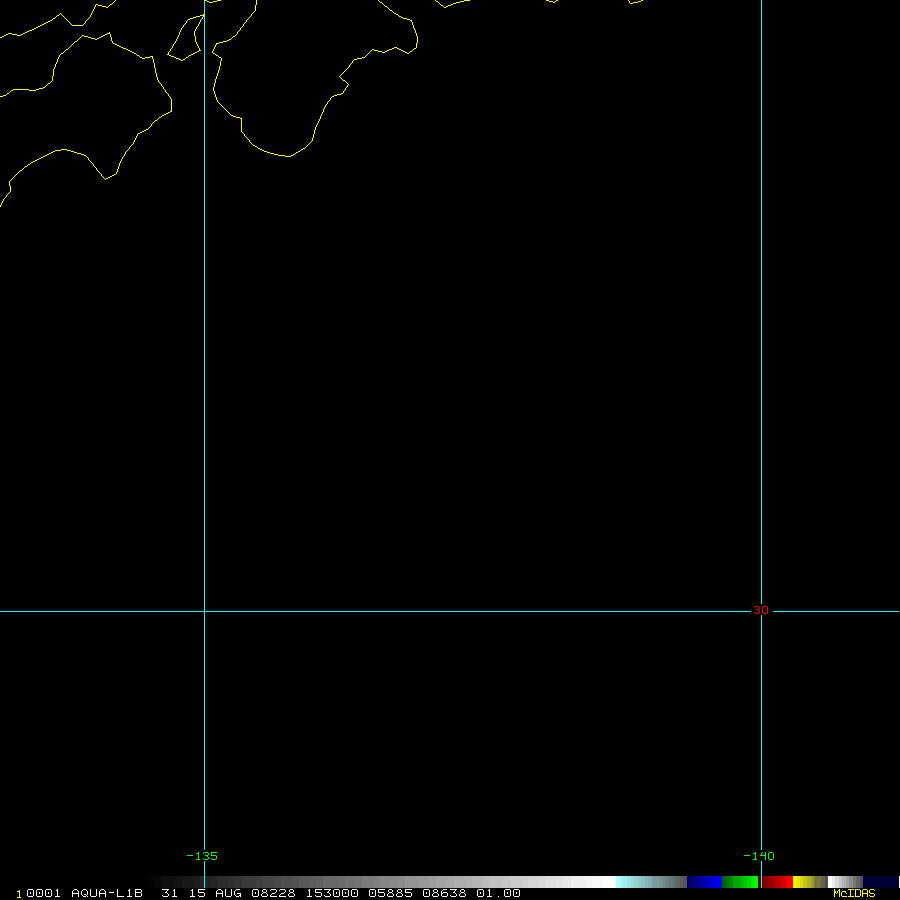Click the 08638 value in status line

coord(444,893)
